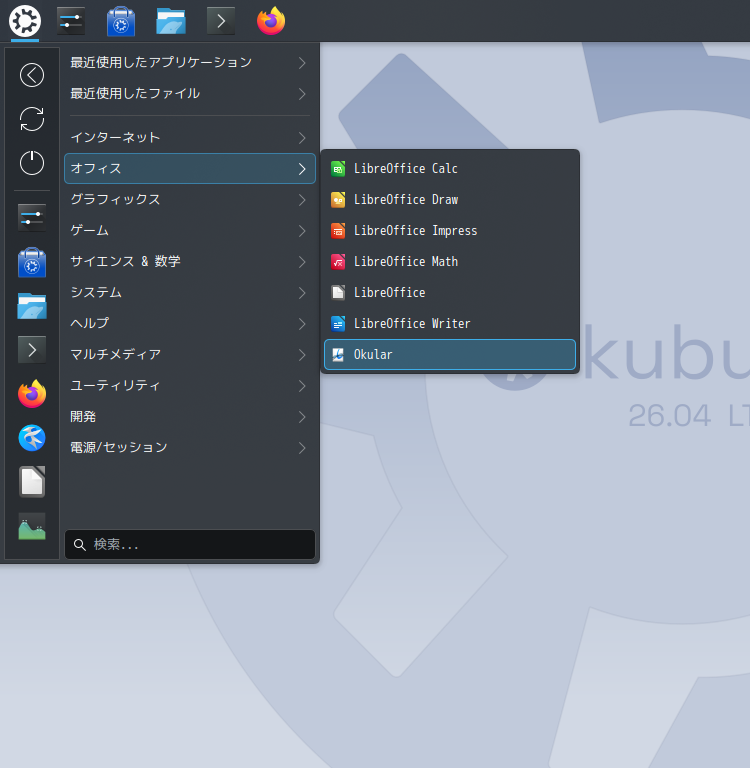Launch Konsole terminal from top panel
This screenshot has height=768, width=750.
coord(221,21)
